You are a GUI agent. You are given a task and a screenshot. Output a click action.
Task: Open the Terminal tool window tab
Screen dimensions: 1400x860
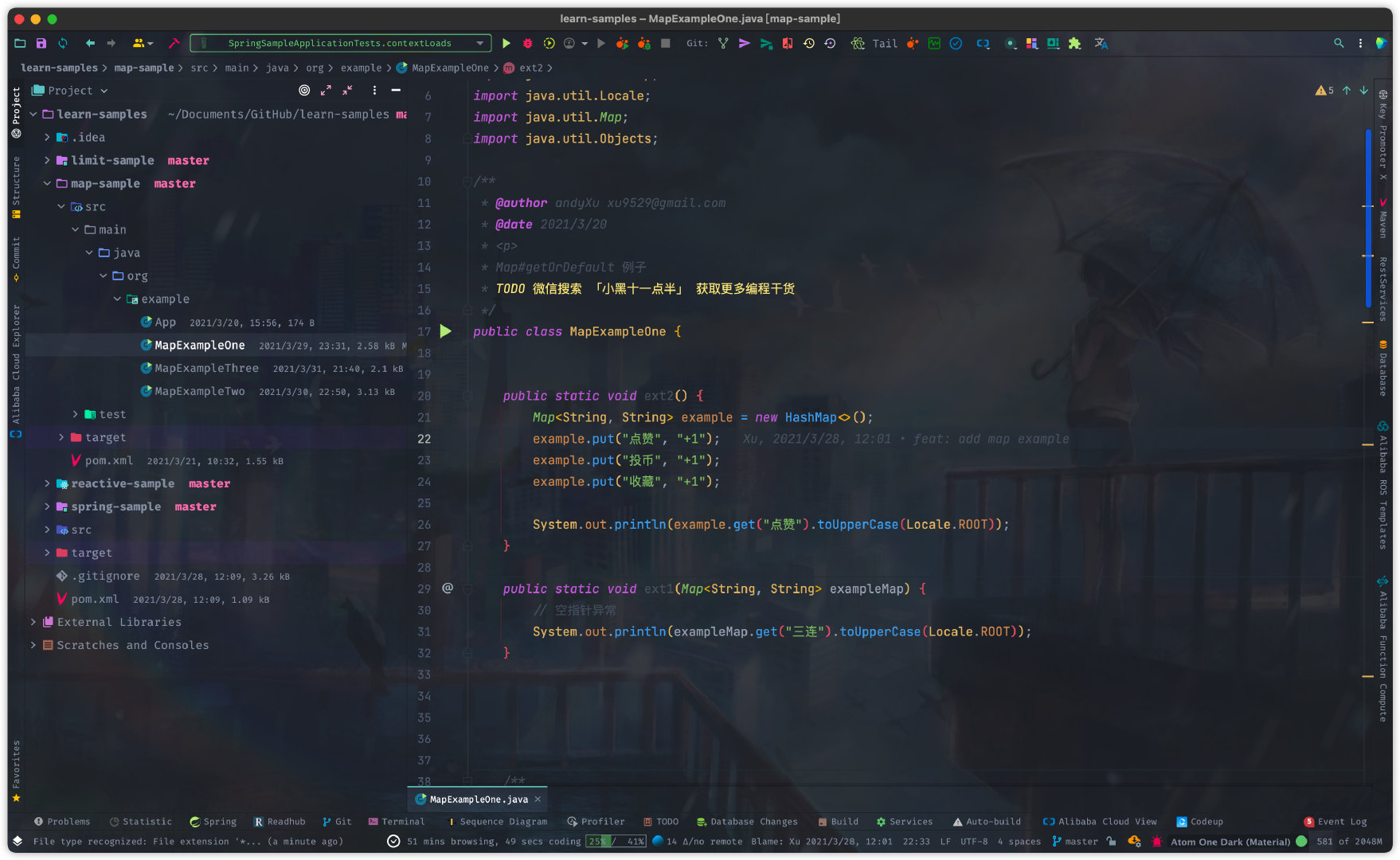(397, 821)
